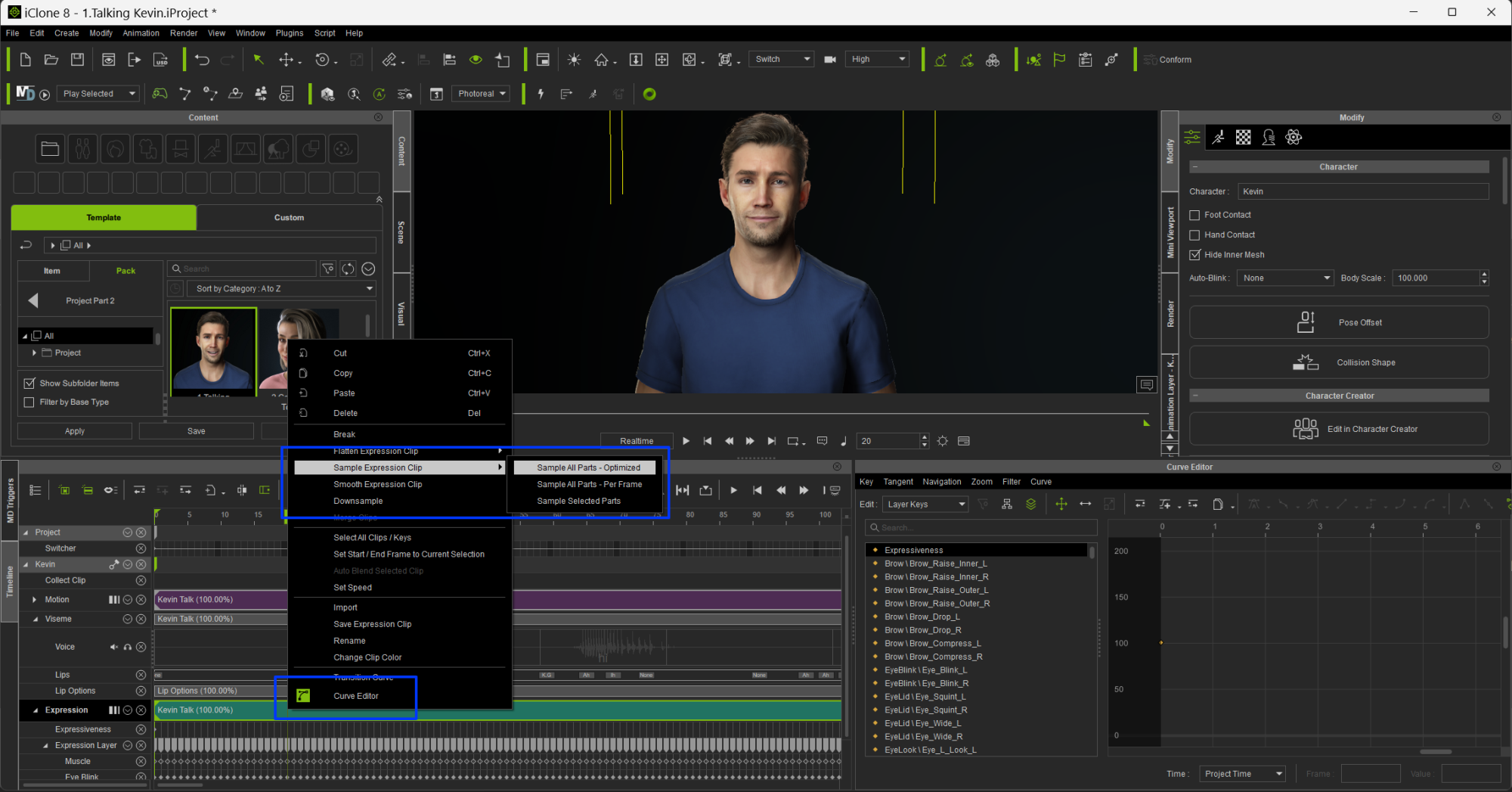This screenshot has width=1512, height=792.
Task: Select the Kevin character thumbnail
Action: point(213,353)
